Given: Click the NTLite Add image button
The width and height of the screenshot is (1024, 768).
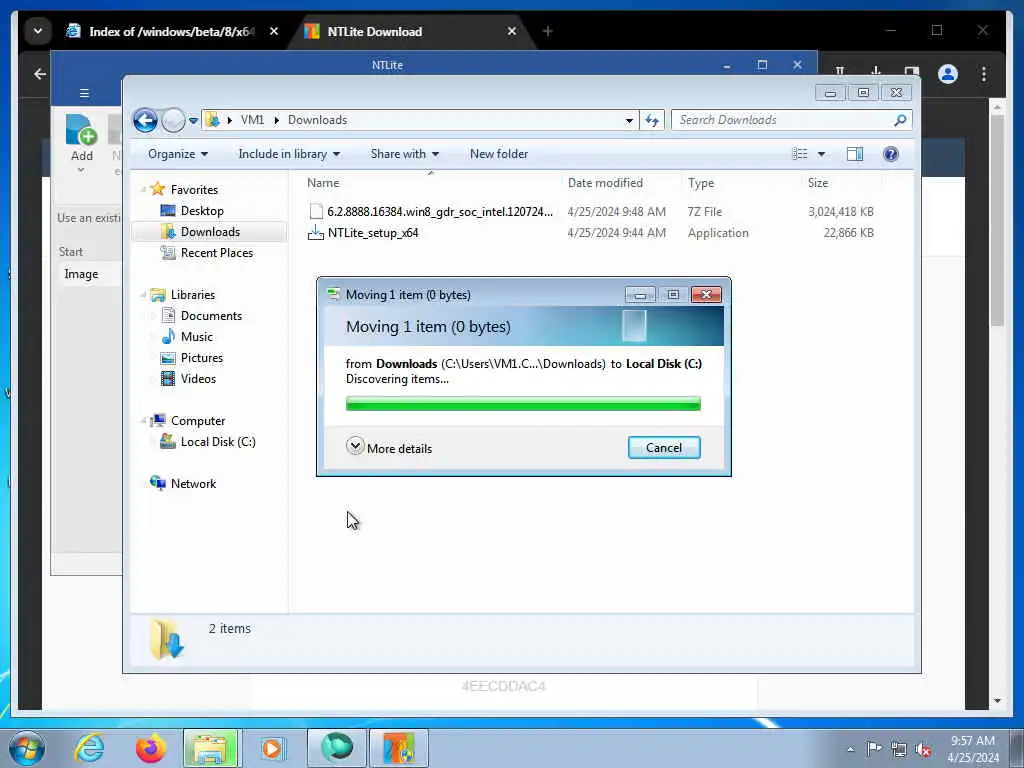Looking at the screenshot, I should point(82,142).
